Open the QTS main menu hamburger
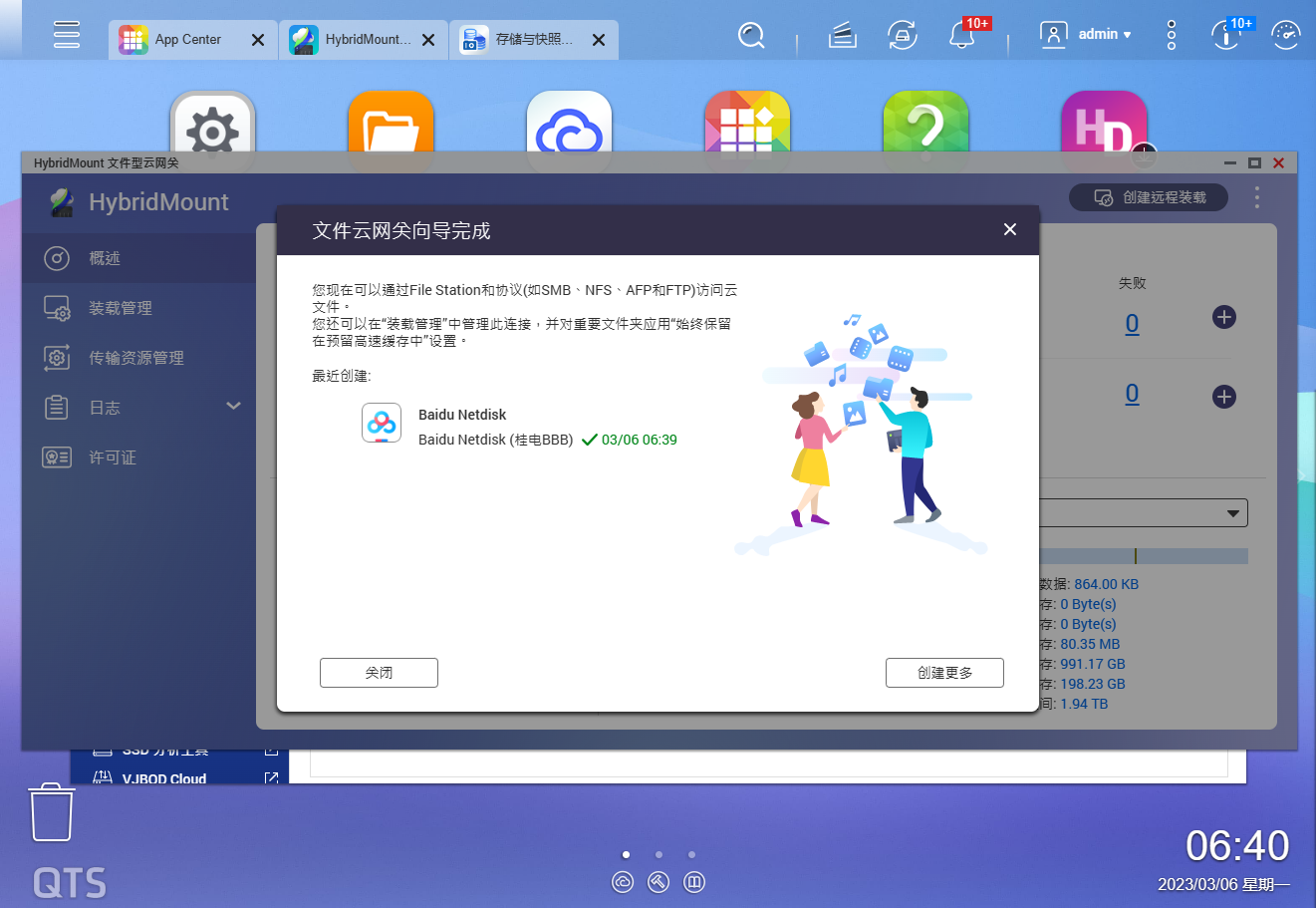This screenshot has height=908, width=1316. [x=67, y=34]
